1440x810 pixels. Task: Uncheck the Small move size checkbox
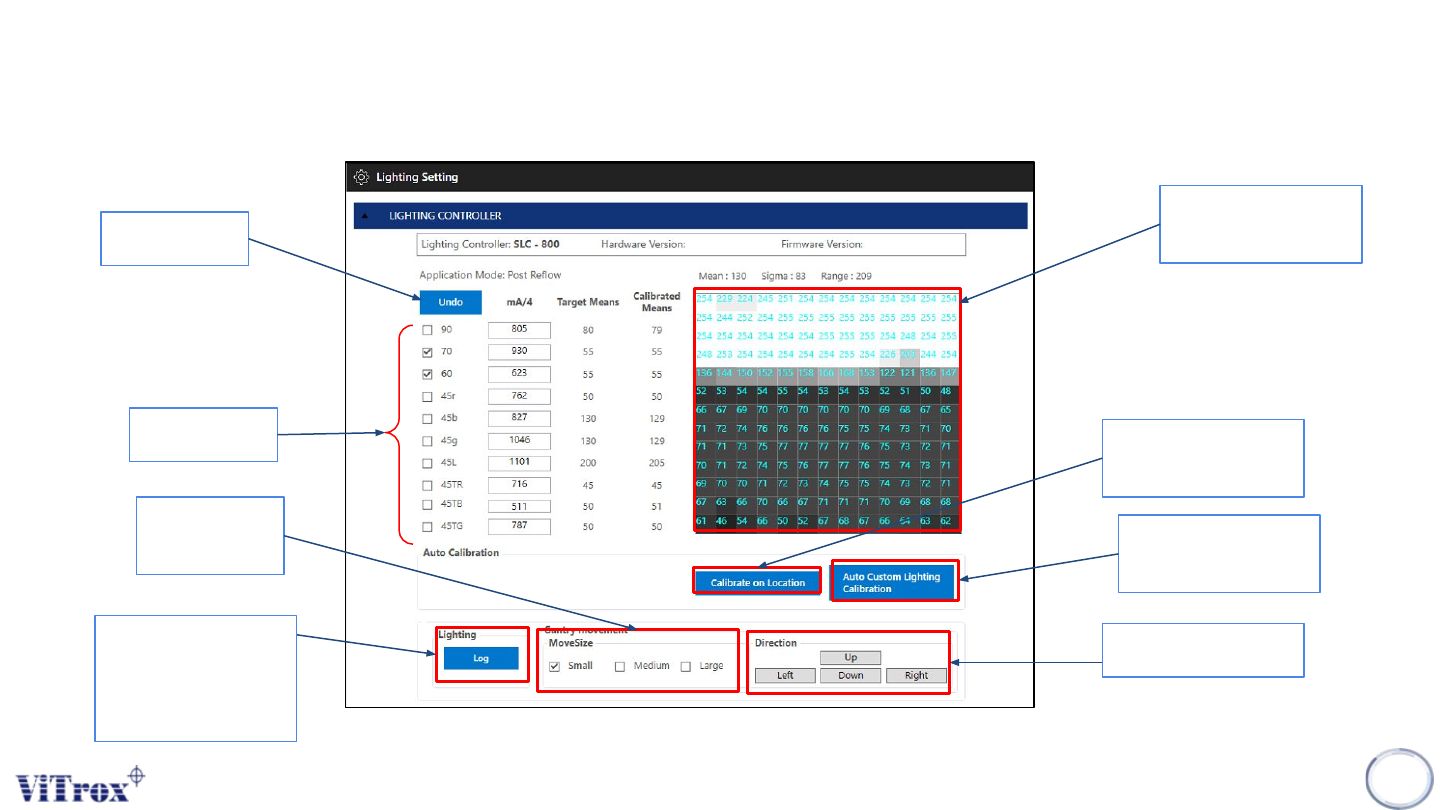tap(555, 666)
